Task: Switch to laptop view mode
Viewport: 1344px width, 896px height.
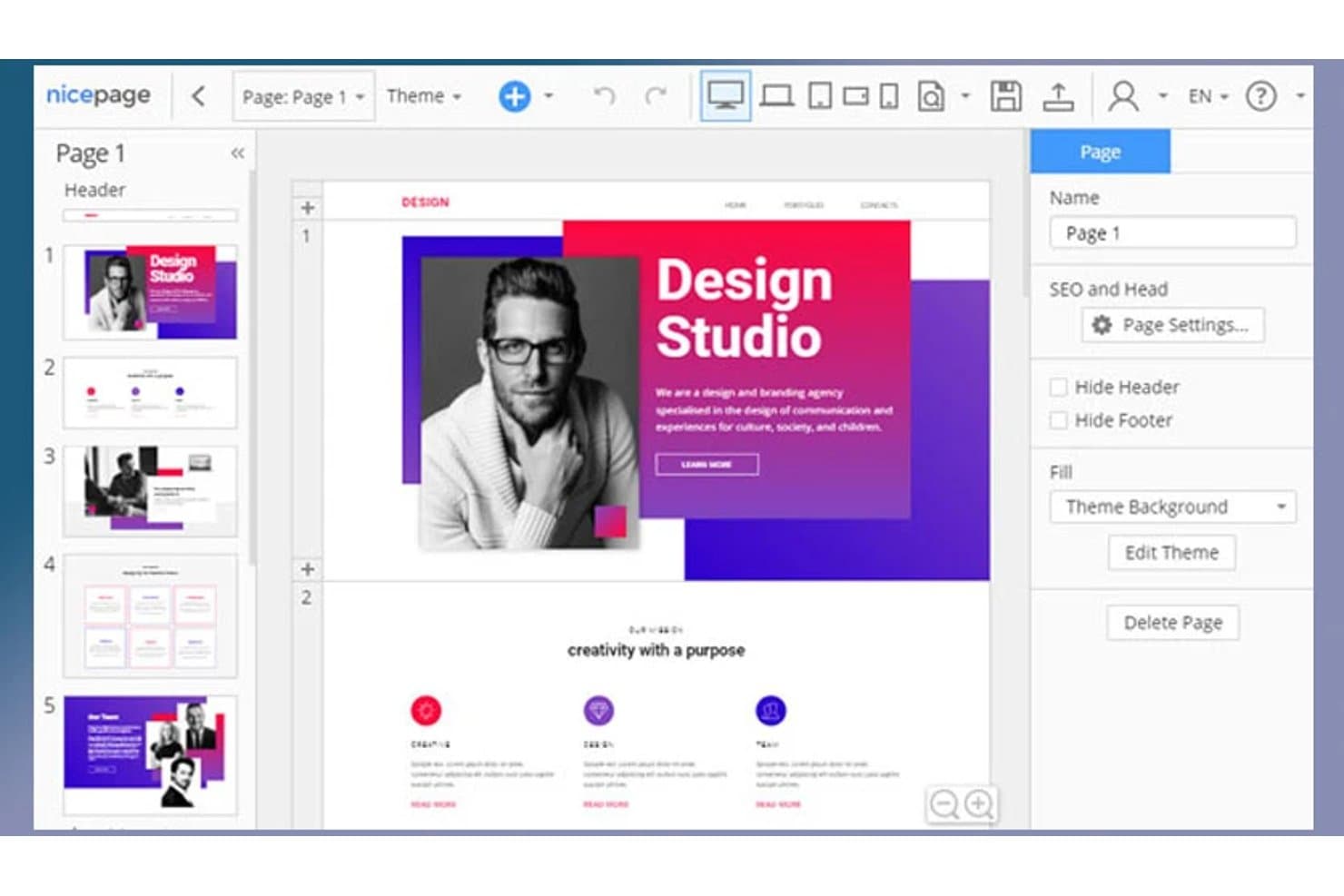Action: pyautogui.click(x=776, y=95)
